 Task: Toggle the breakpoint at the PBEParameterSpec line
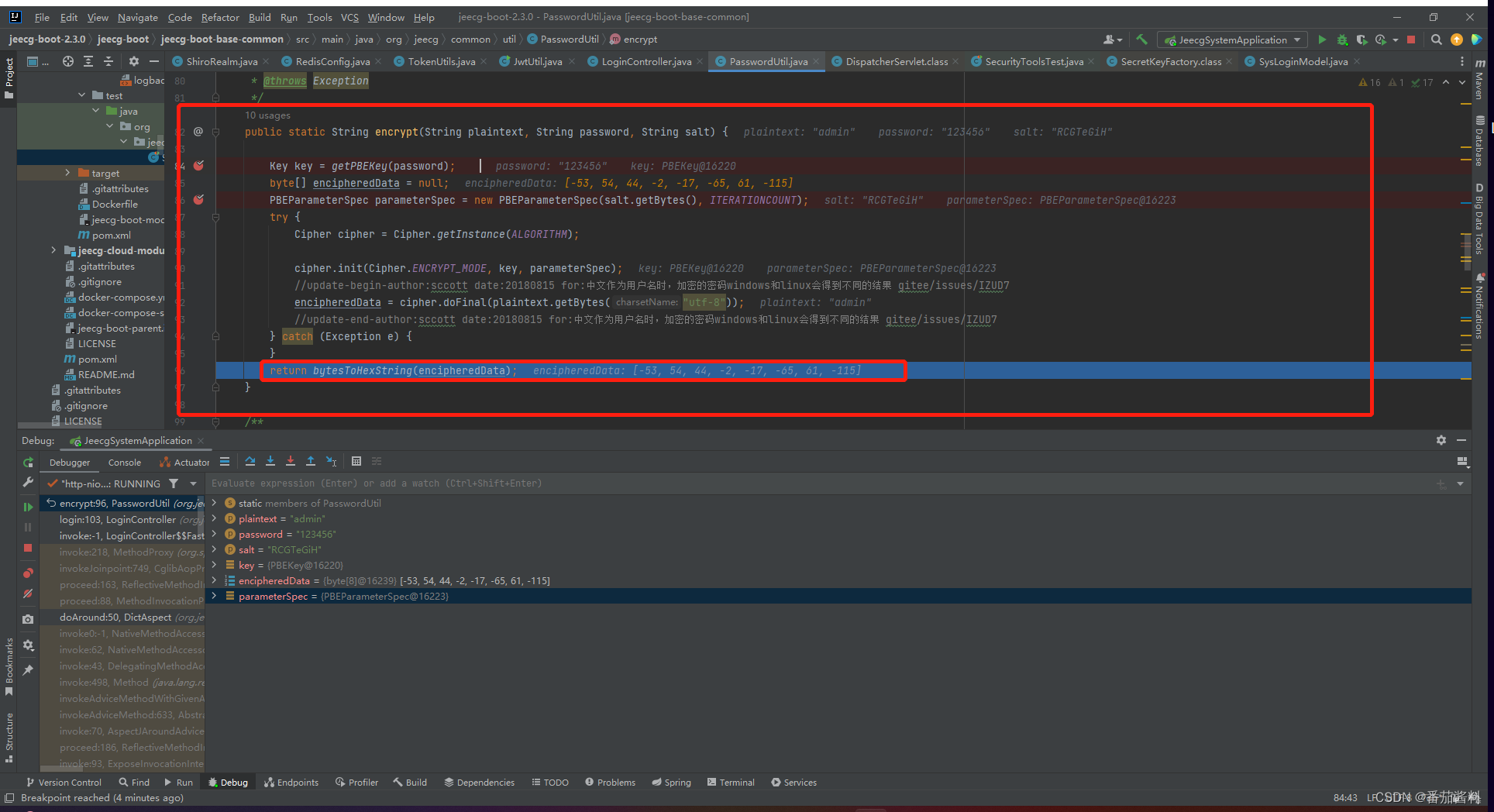click(x=198, y=200)
